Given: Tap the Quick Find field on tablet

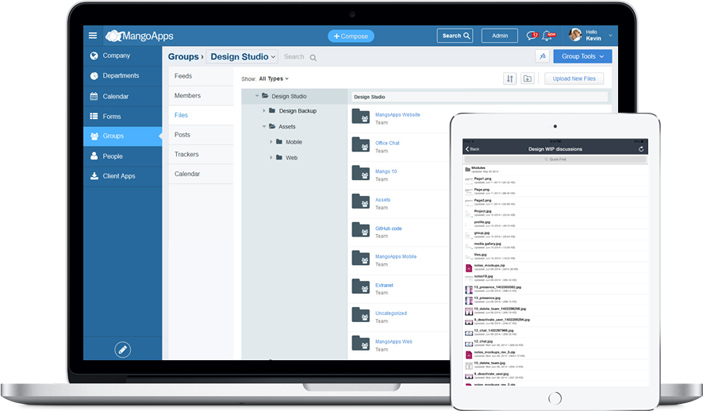Looking at the screenshot, I should 555,159.
